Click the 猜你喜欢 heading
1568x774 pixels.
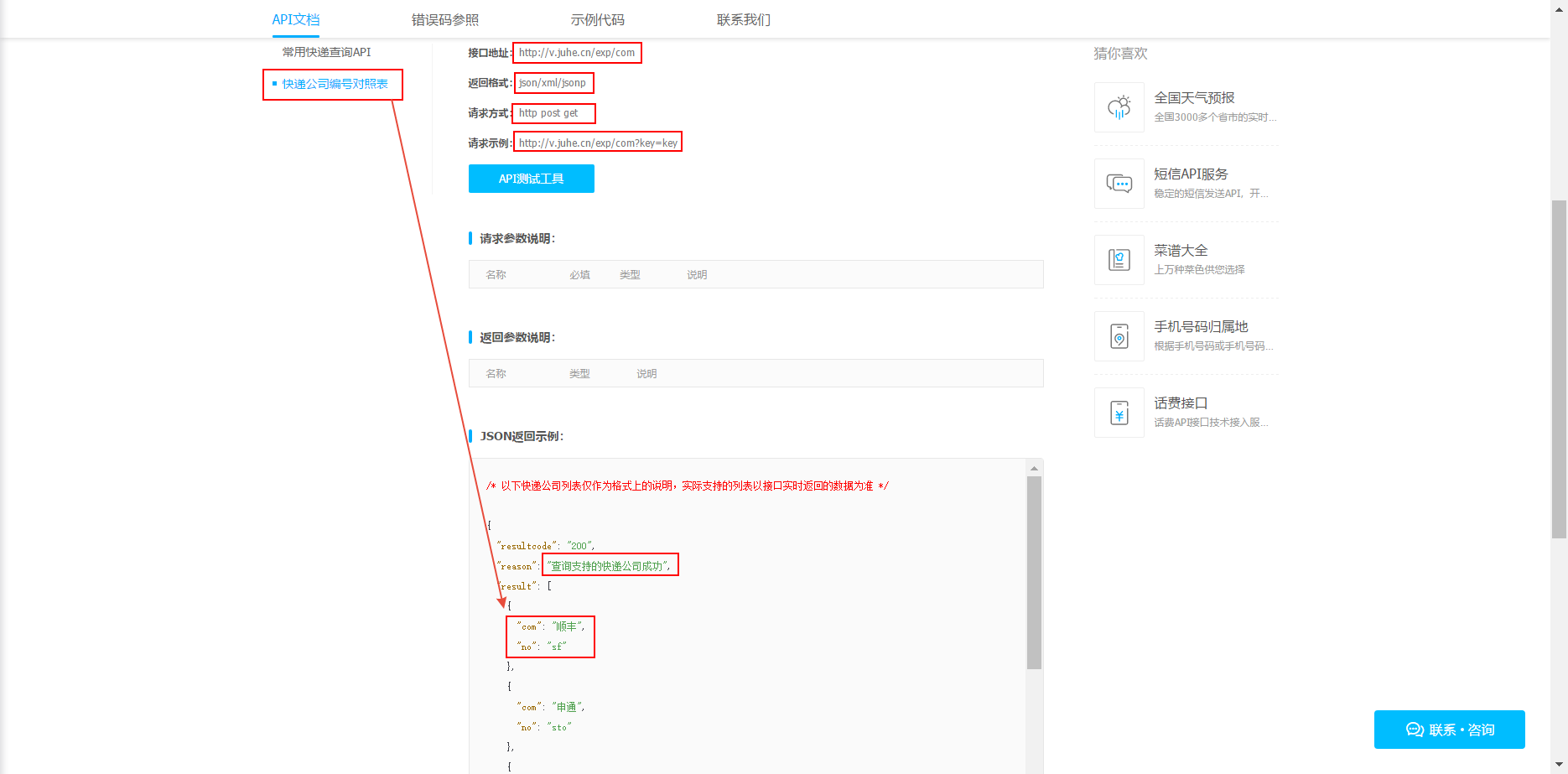point(1120,54)
